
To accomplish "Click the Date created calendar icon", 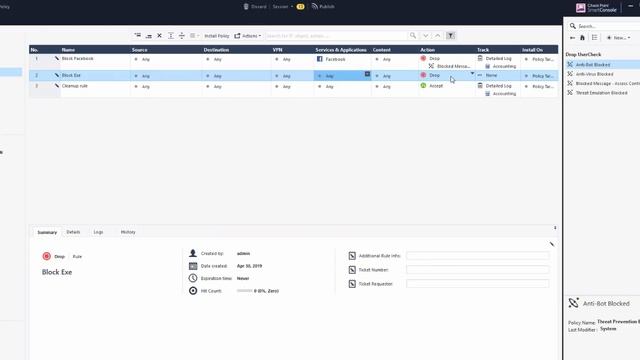I will pos(193,266).
